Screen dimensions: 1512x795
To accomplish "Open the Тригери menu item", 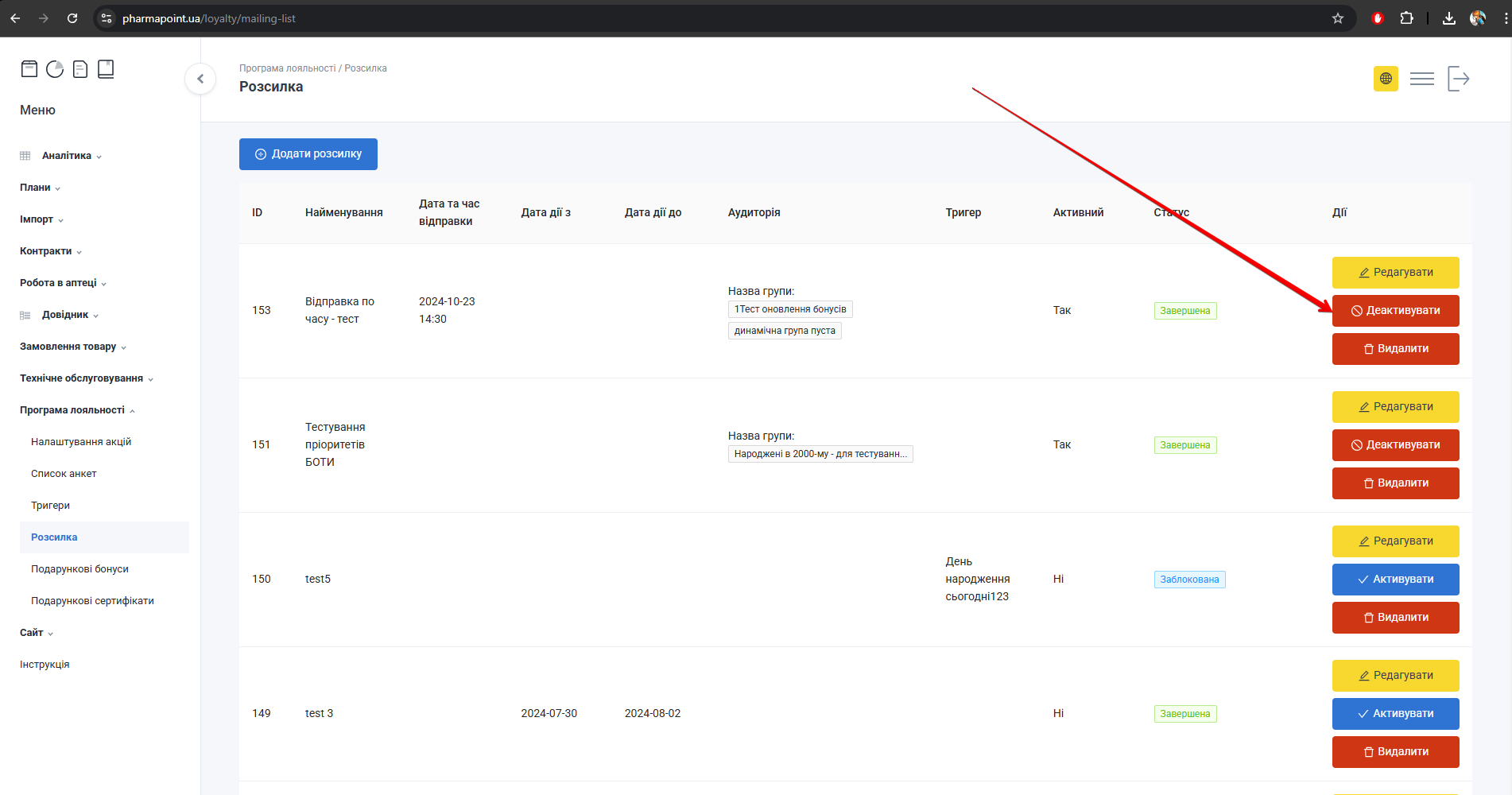I will click(x=51, y=506).
